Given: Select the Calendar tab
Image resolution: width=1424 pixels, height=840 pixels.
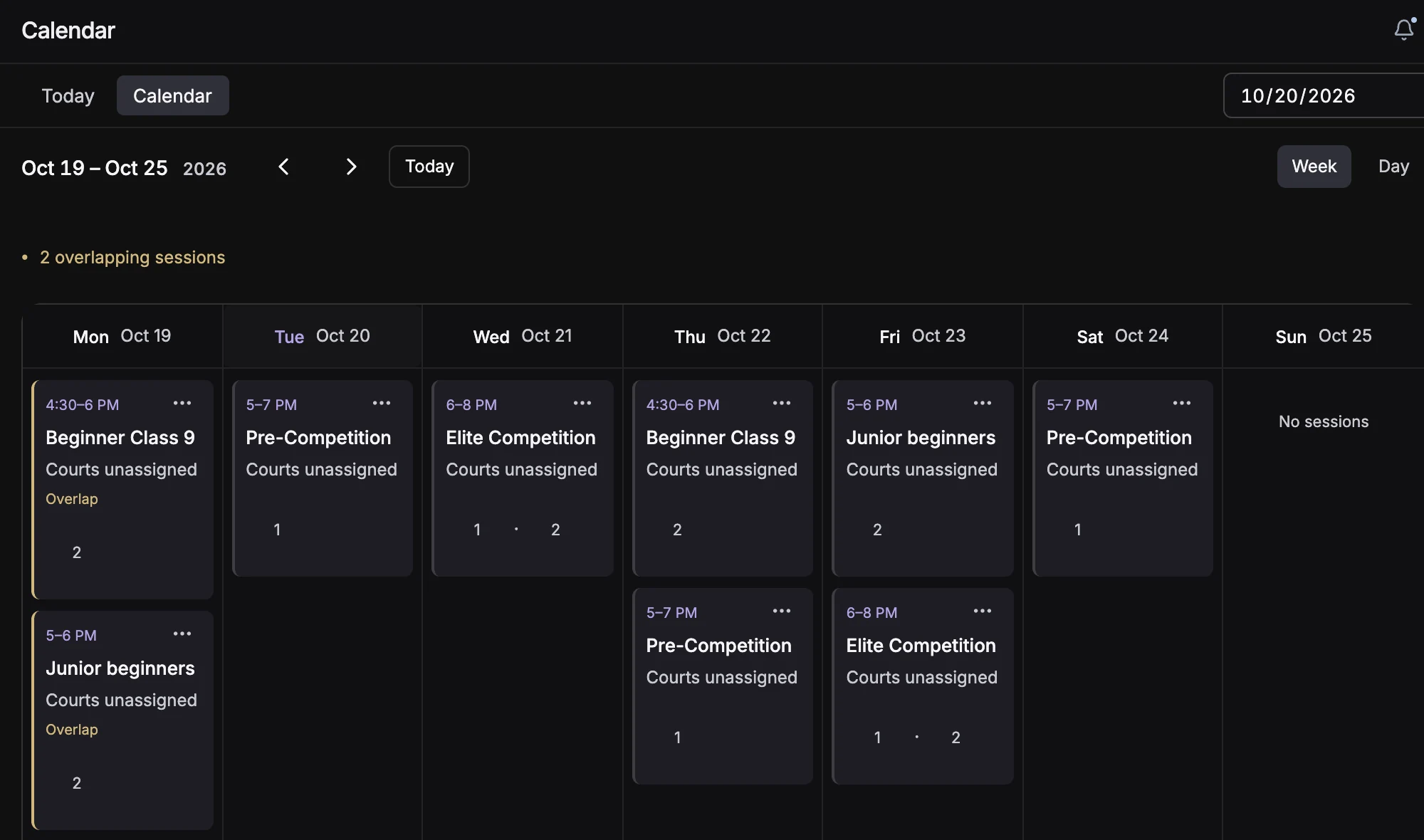Looking at the screenshot, I should [x=172, y=95].
